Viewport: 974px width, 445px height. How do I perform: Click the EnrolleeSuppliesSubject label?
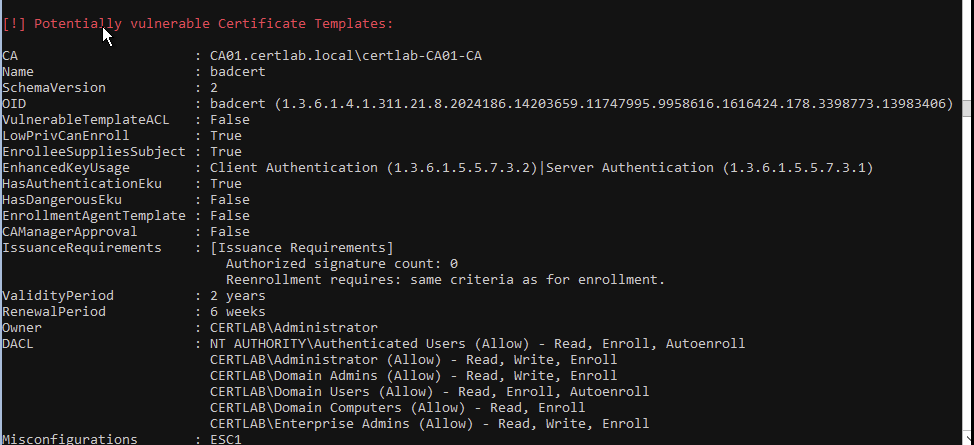click(x=94, y=151)
